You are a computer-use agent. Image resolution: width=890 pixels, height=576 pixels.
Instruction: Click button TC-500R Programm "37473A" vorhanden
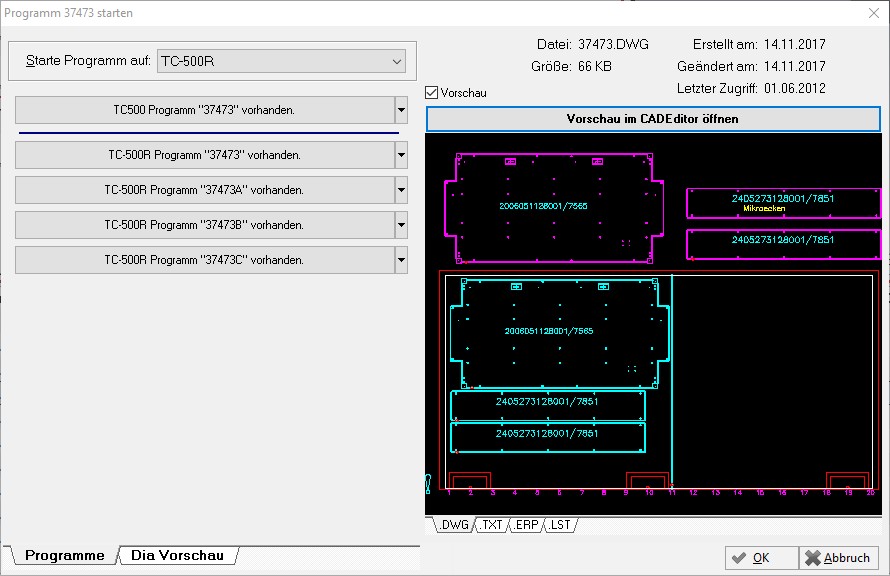205,190
